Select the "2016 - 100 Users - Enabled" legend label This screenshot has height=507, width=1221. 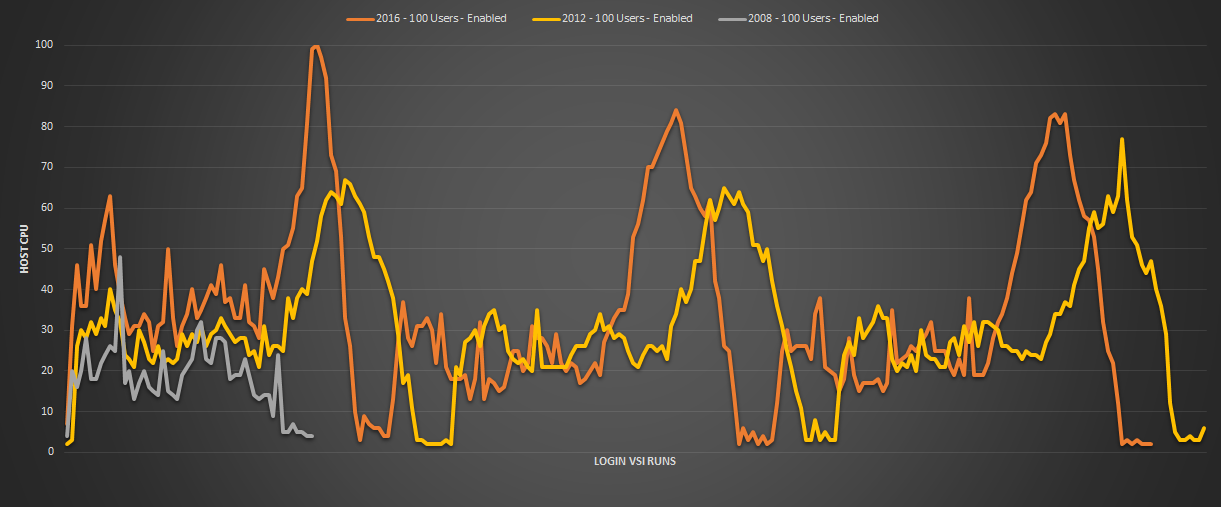pyautogui.click(x=443, y=18)
